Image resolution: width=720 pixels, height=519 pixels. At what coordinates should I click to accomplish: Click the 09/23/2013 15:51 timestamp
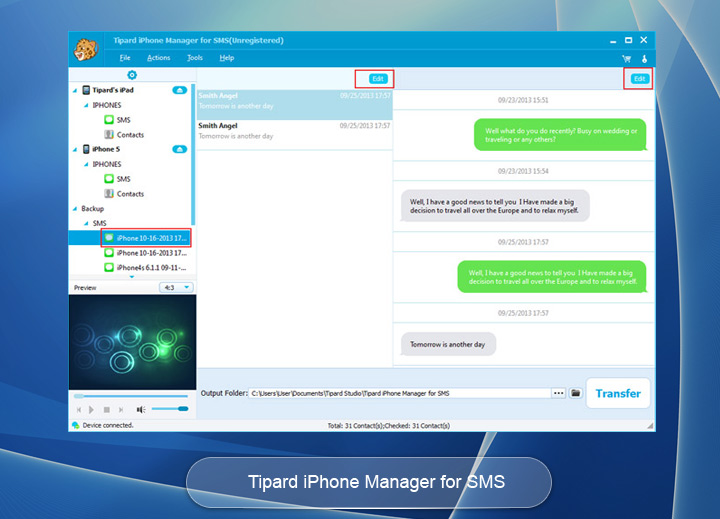523,100
